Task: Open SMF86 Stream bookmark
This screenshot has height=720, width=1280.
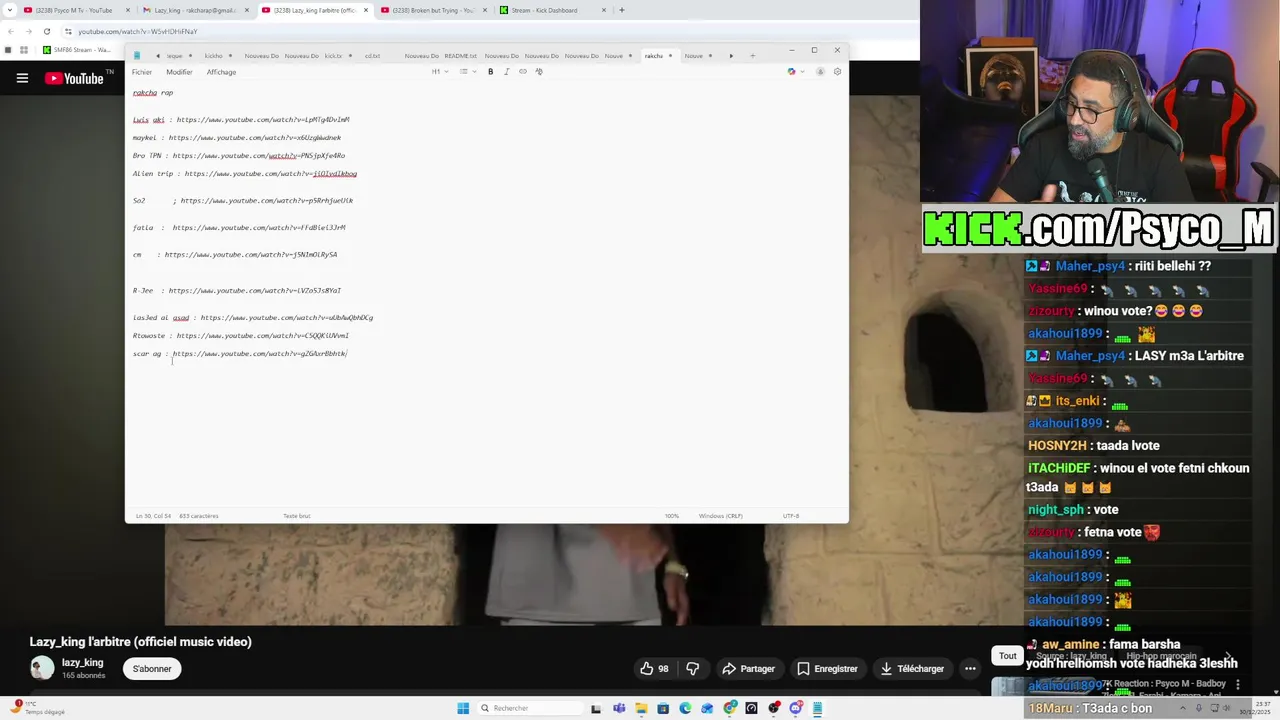Action: [75, 49]
